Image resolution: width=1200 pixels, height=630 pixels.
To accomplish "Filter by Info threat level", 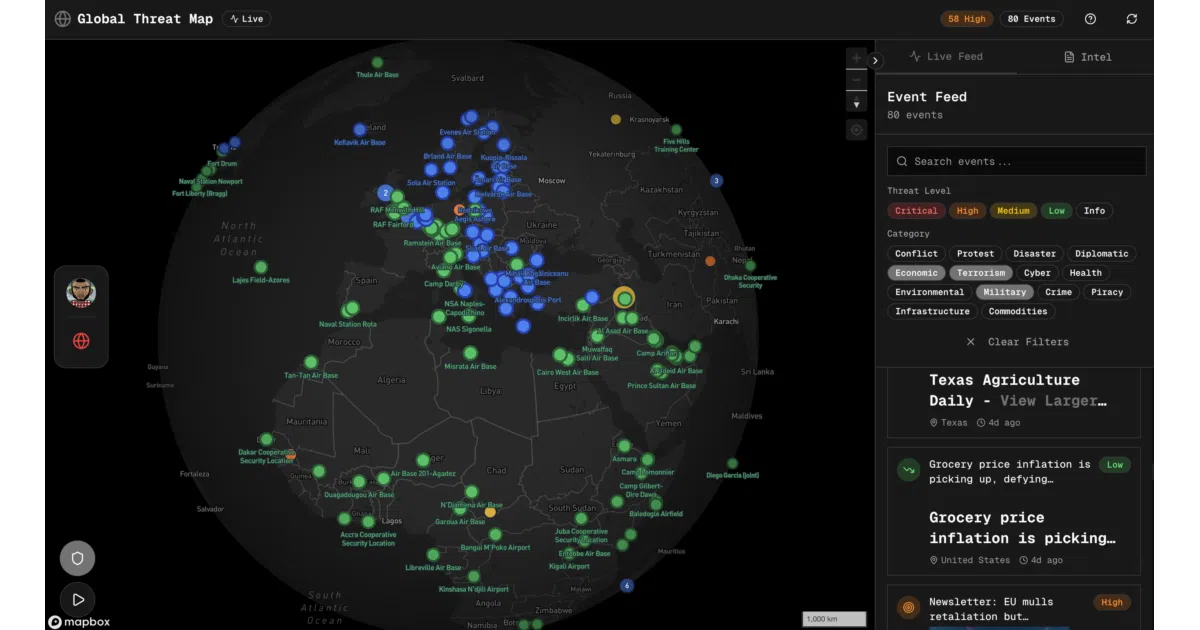I will pos(1094,211).
